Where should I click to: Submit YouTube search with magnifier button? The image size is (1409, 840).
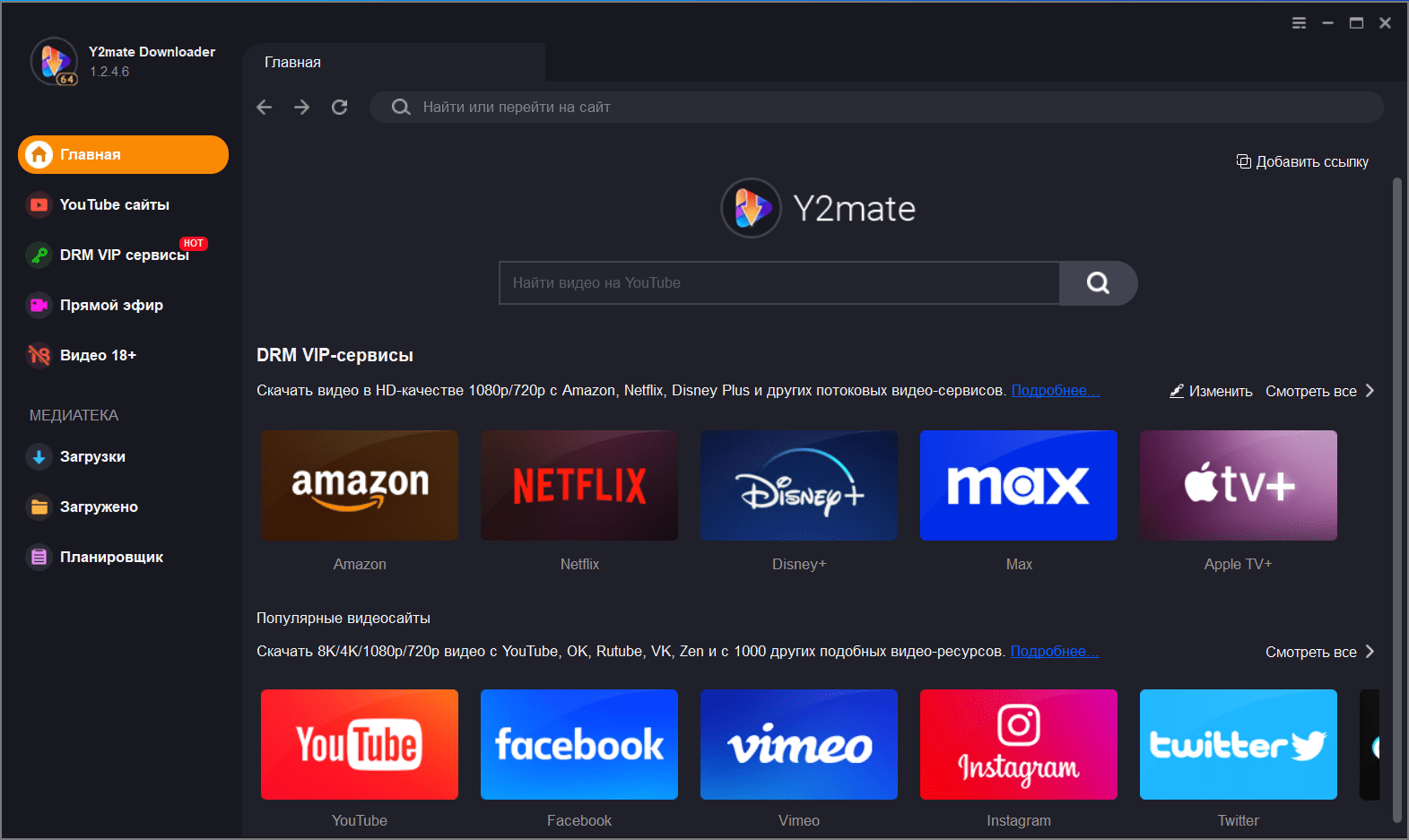pos(1099,283)
